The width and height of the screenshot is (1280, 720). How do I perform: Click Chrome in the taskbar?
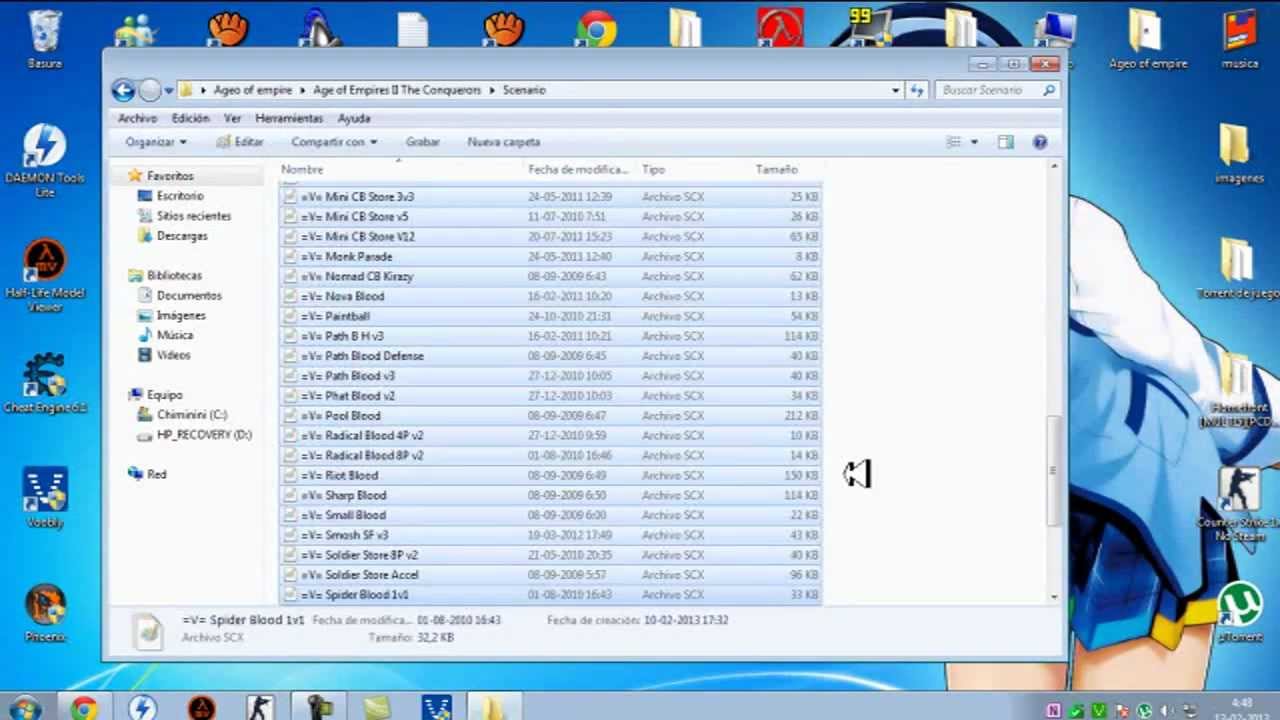click(84, 708)
